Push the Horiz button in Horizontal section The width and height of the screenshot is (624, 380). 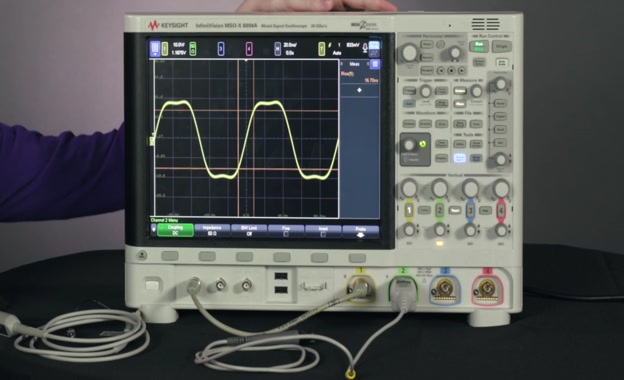(x=427, y=44)
